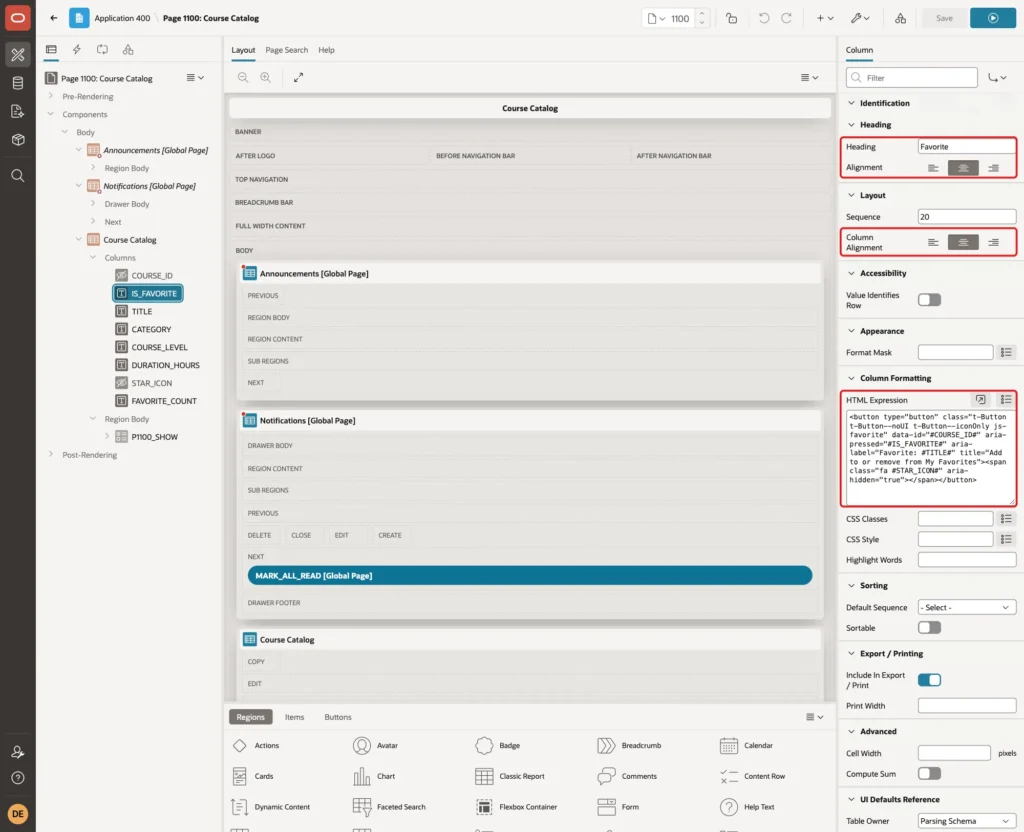Image resolution: width=1024 pixels, height=832 pixels.
Task: Open the Table Owner dropdown
Action: (967, 821)
